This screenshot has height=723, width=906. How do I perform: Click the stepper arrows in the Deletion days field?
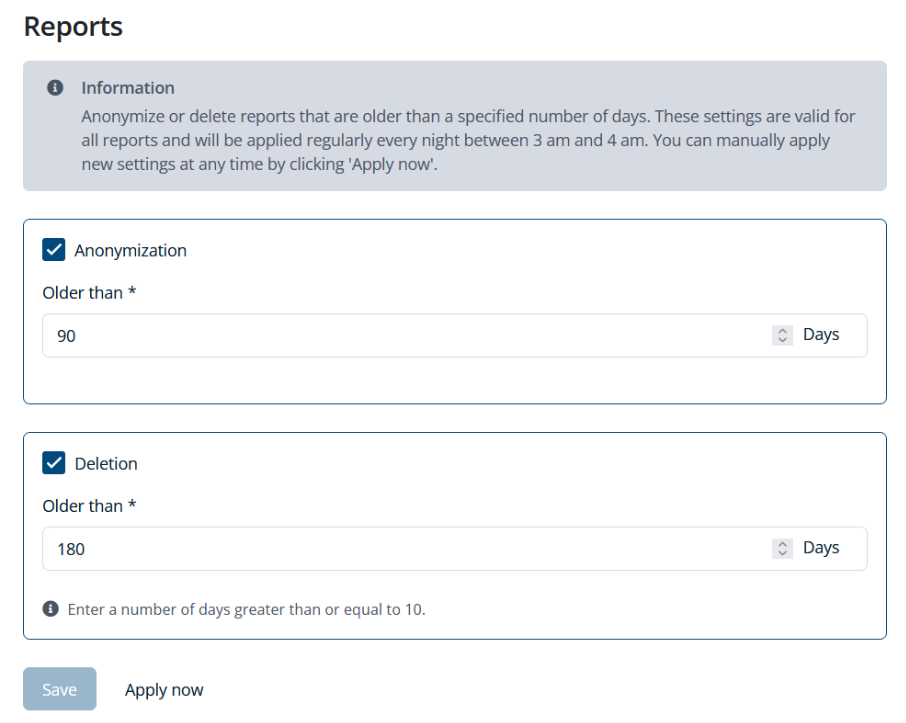point(782,548)
